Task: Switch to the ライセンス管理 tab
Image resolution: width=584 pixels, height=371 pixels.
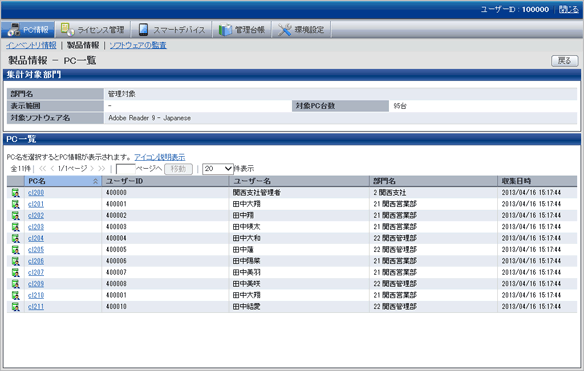Action: (x=93, y=29)
